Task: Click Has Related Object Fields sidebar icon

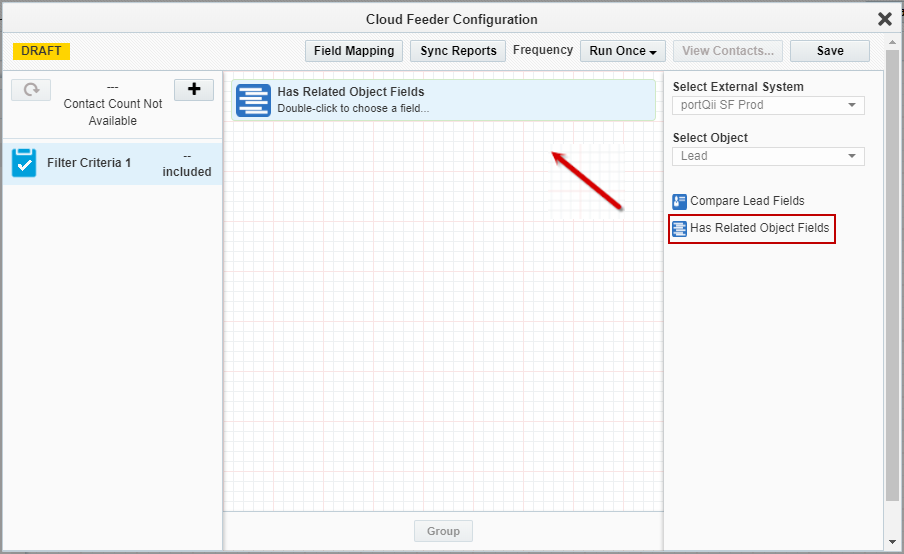Action: click(680, 228)
